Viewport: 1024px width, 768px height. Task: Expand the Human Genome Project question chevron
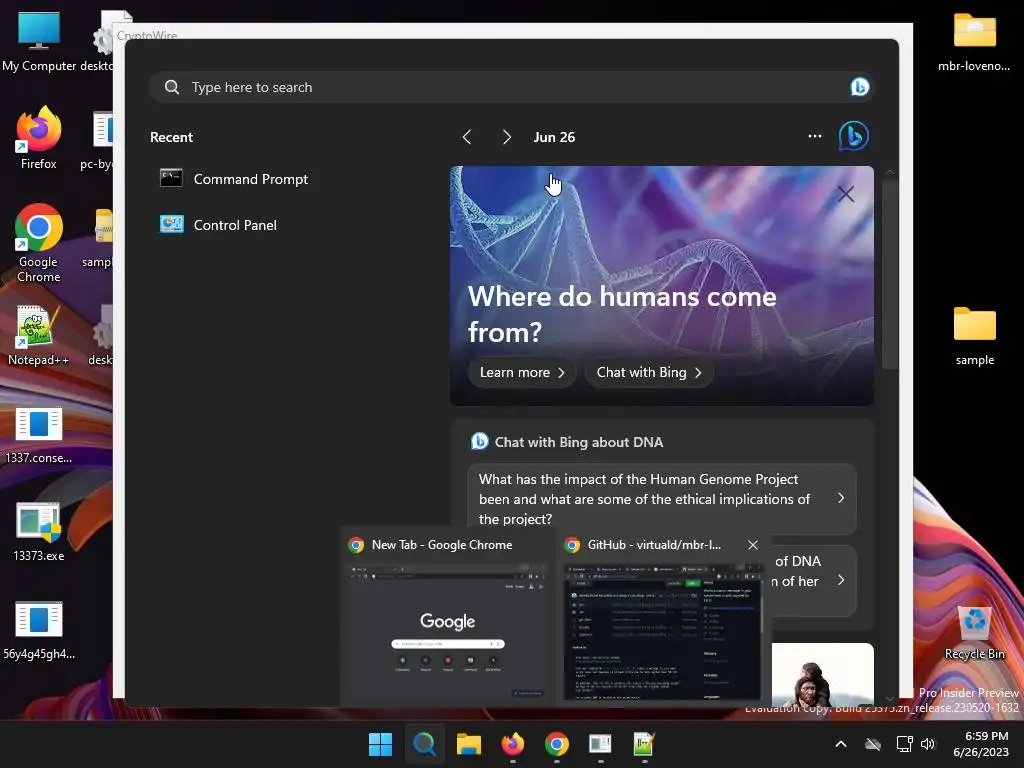pos(840,498)
